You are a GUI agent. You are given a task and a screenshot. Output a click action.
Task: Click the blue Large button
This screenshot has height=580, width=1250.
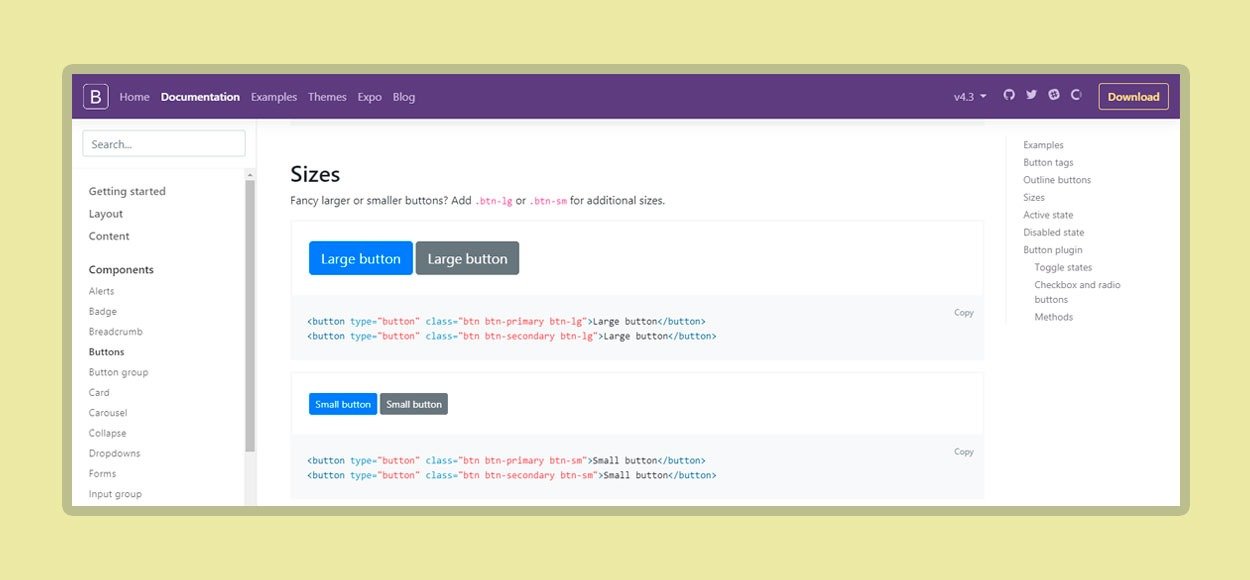coord(360,258)
